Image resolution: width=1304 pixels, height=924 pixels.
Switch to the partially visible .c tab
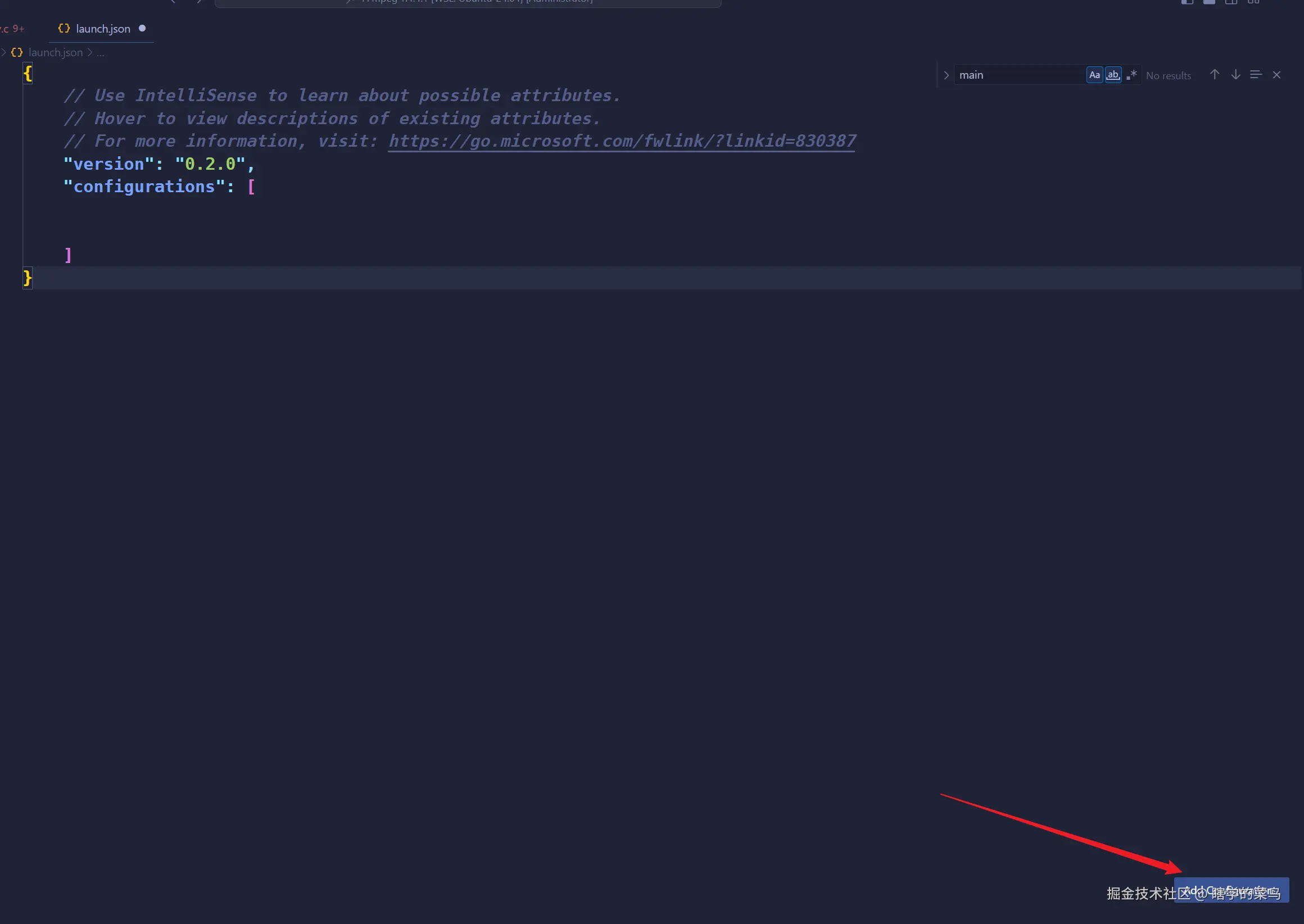[11, 29]
